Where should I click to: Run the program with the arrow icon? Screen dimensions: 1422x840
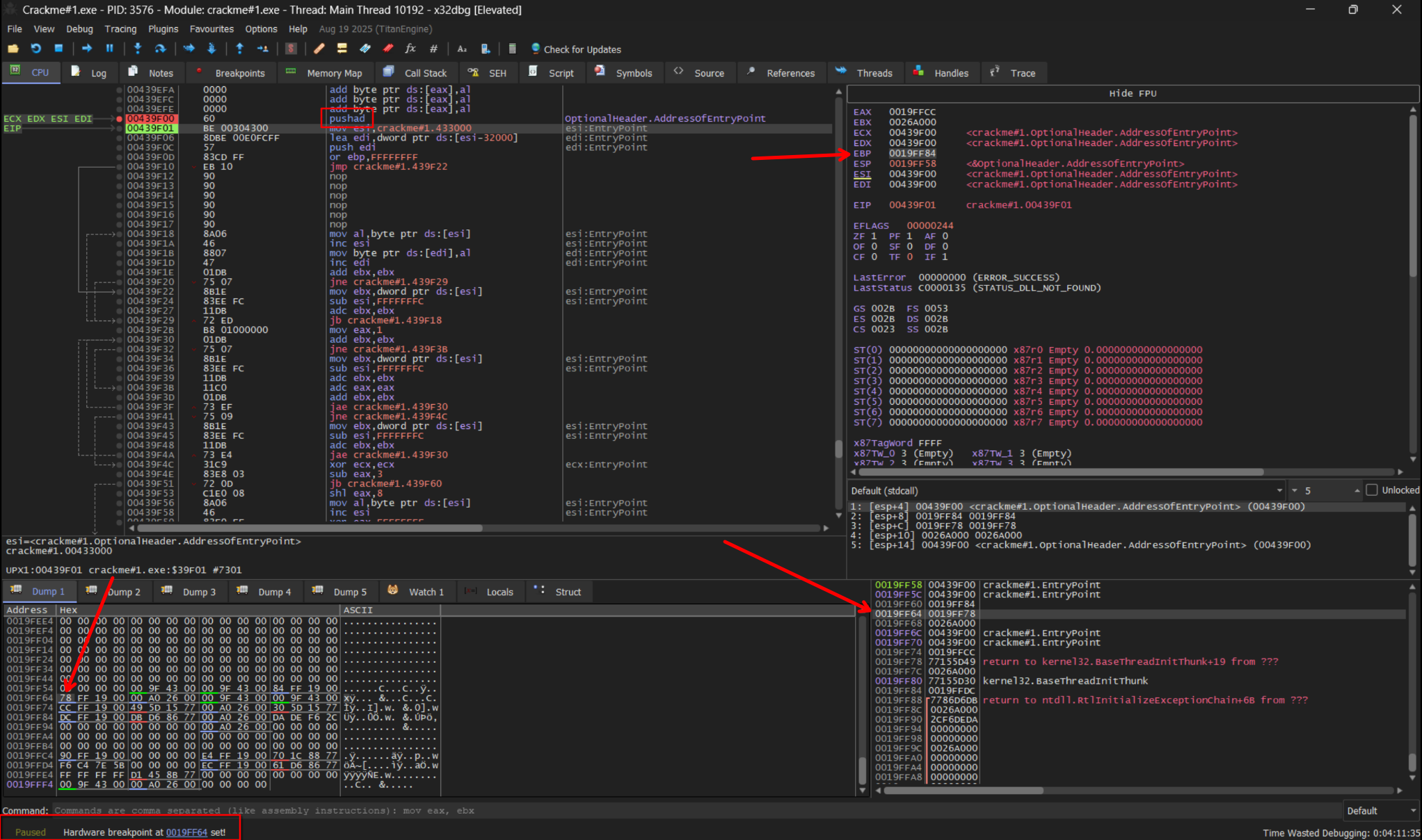pos(87,49)
